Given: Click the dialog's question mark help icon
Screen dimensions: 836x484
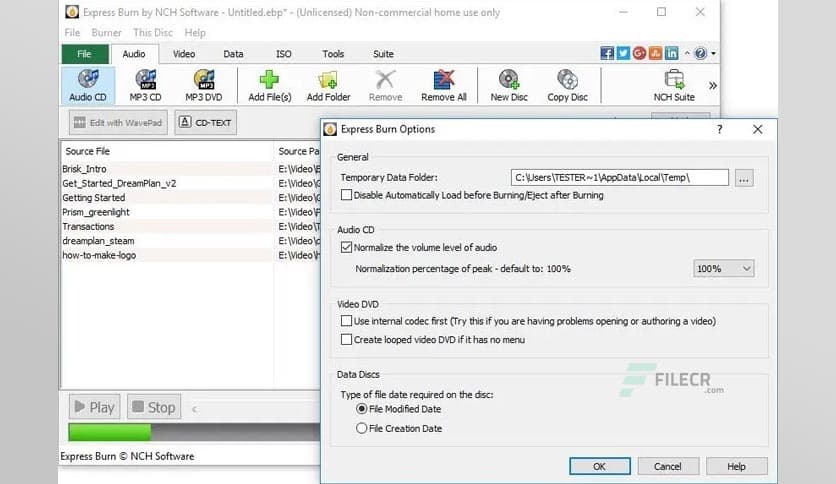Looking at the screenshot, I should pyautogui.click(x=720, y=130).
